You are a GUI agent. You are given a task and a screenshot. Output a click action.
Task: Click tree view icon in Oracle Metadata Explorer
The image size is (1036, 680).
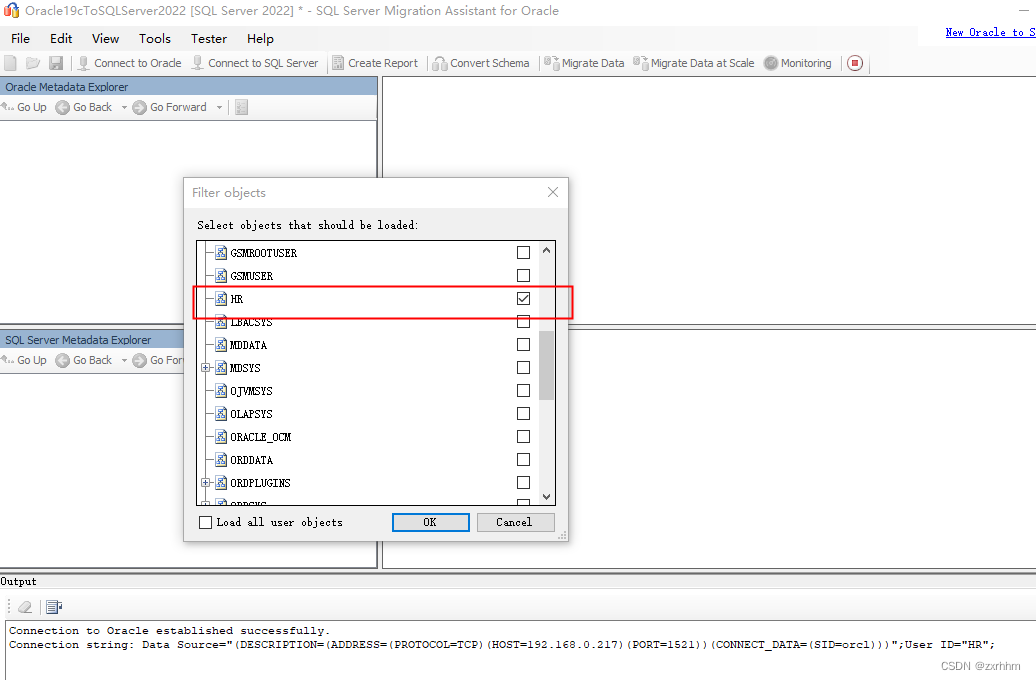tap(241, 107)
